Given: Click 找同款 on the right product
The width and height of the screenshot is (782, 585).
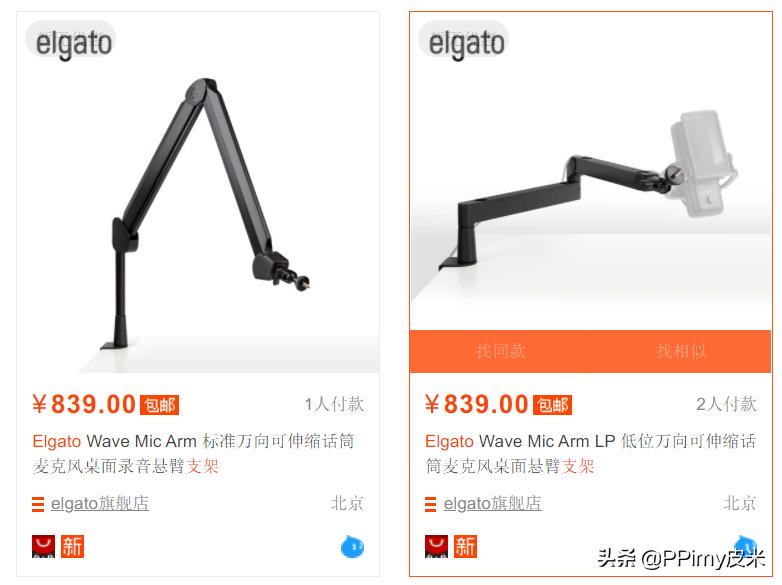Looking at the screenshot, I should click(500, 351).
